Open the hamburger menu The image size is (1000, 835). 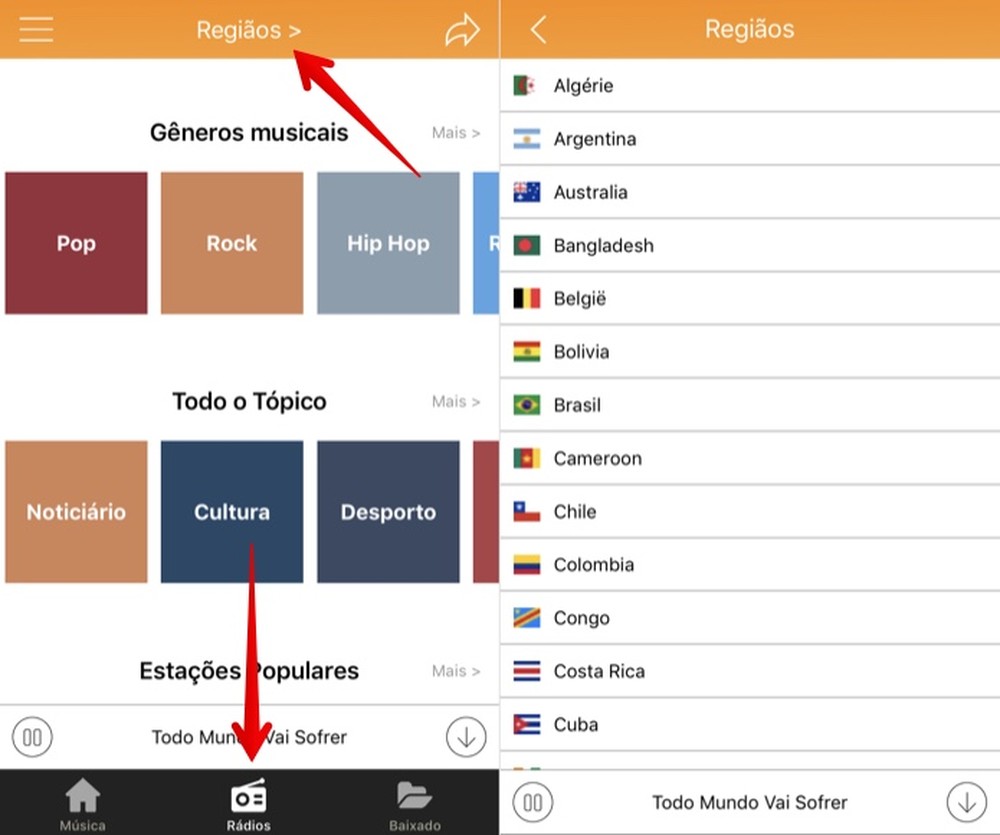coord(35,29)
